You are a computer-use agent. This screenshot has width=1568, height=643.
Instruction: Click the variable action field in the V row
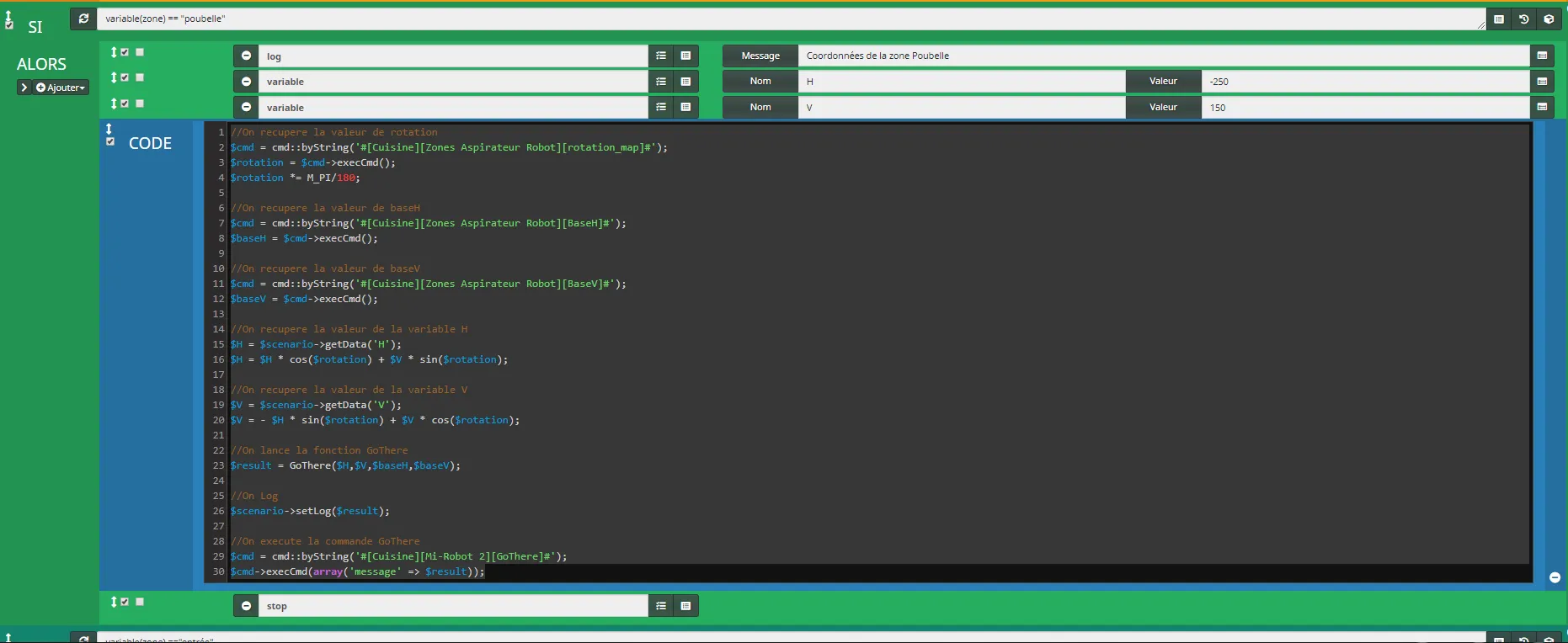(x=453, y=107)
